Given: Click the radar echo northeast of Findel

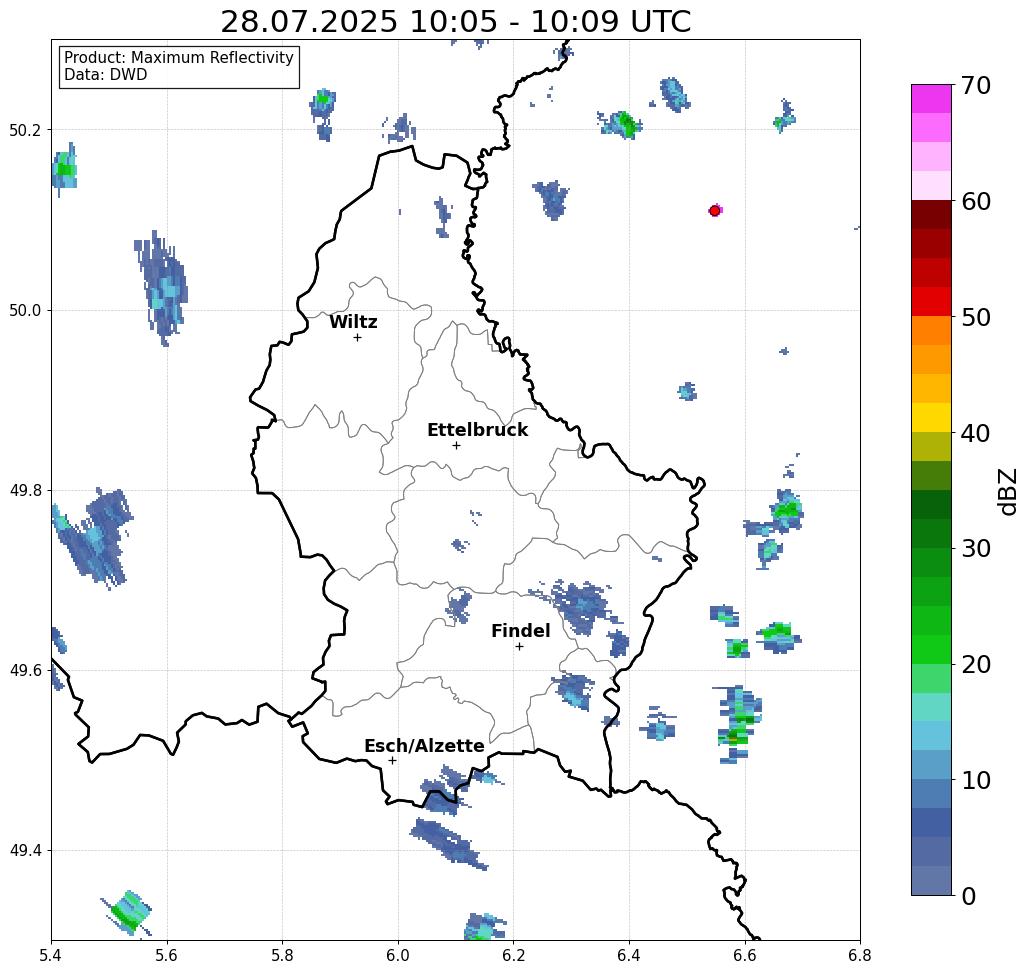Looking at the screenshot, I should [x=580, y=605].
